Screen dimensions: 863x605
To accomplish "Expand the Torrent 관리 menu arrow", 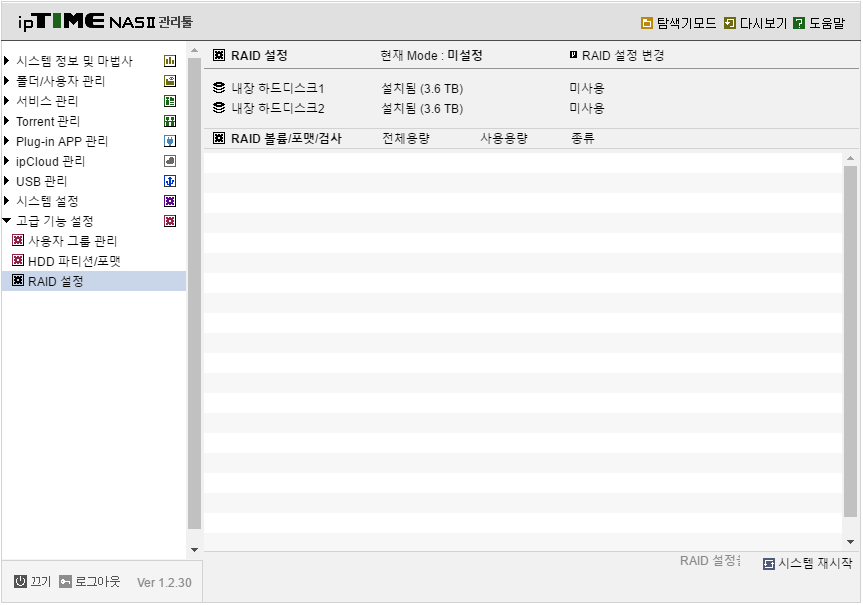I will coord(7,120).
